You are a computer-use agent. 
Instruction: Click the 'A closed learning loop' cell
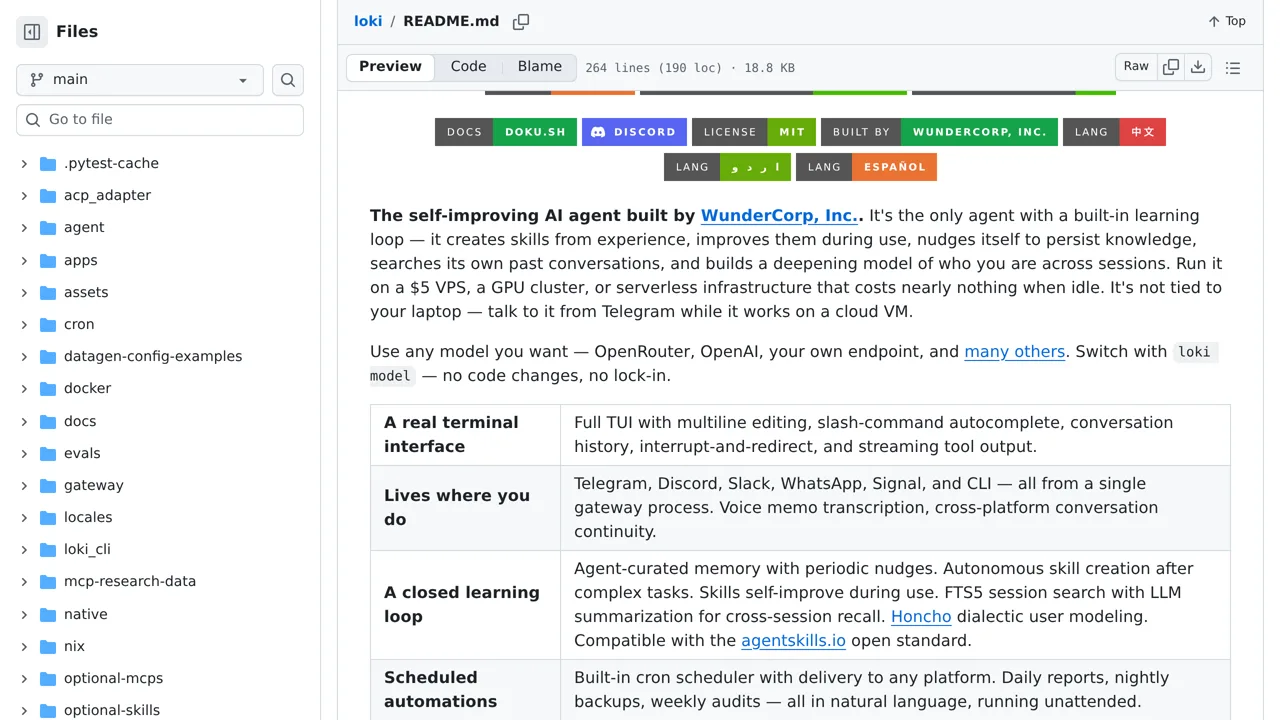click(465, 605)
